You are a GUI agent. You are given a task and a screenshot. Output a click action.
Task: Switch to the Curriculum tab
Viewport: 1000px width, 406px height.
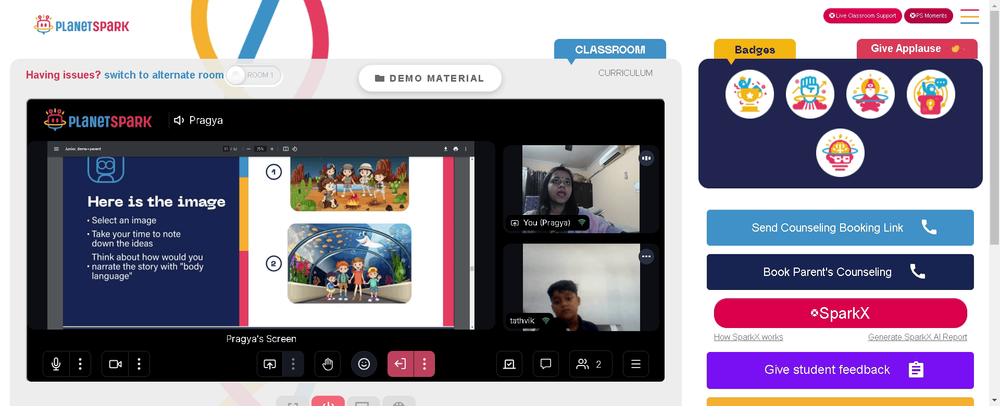625,73
